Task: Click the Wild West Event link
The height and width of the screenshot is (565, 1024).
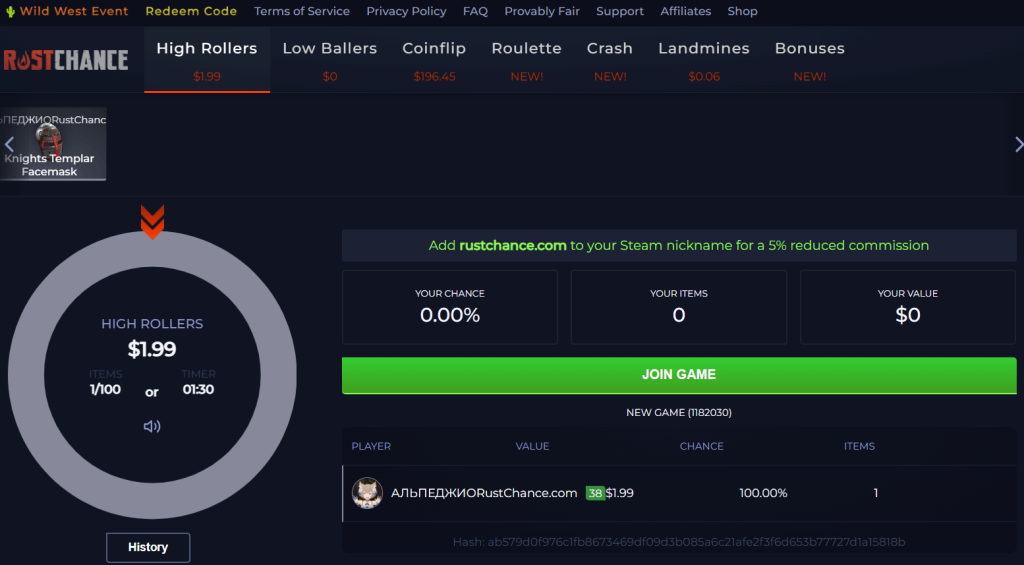Action: 74,11
